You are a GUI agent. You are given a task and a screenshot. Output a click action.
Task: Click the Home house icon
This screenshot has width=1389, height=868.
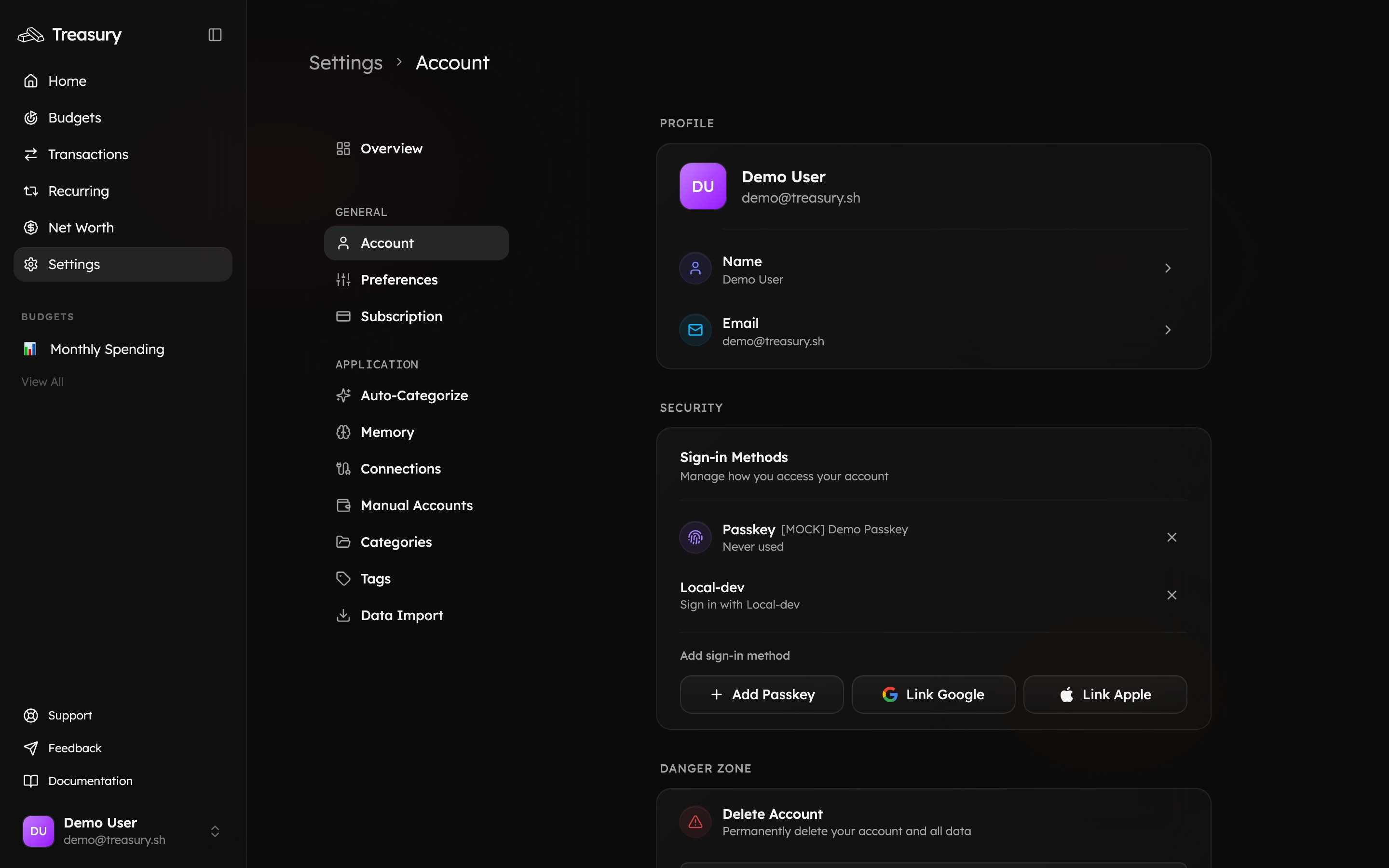(31, 81)
